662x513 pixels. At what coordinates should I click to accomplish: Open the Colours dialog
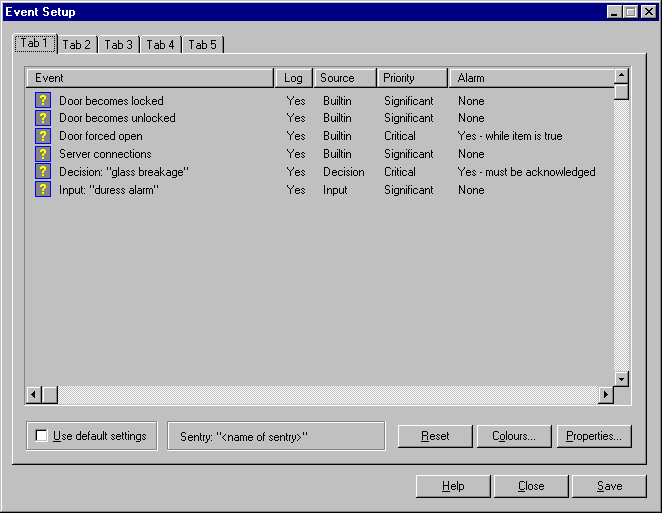coord(514,436)
